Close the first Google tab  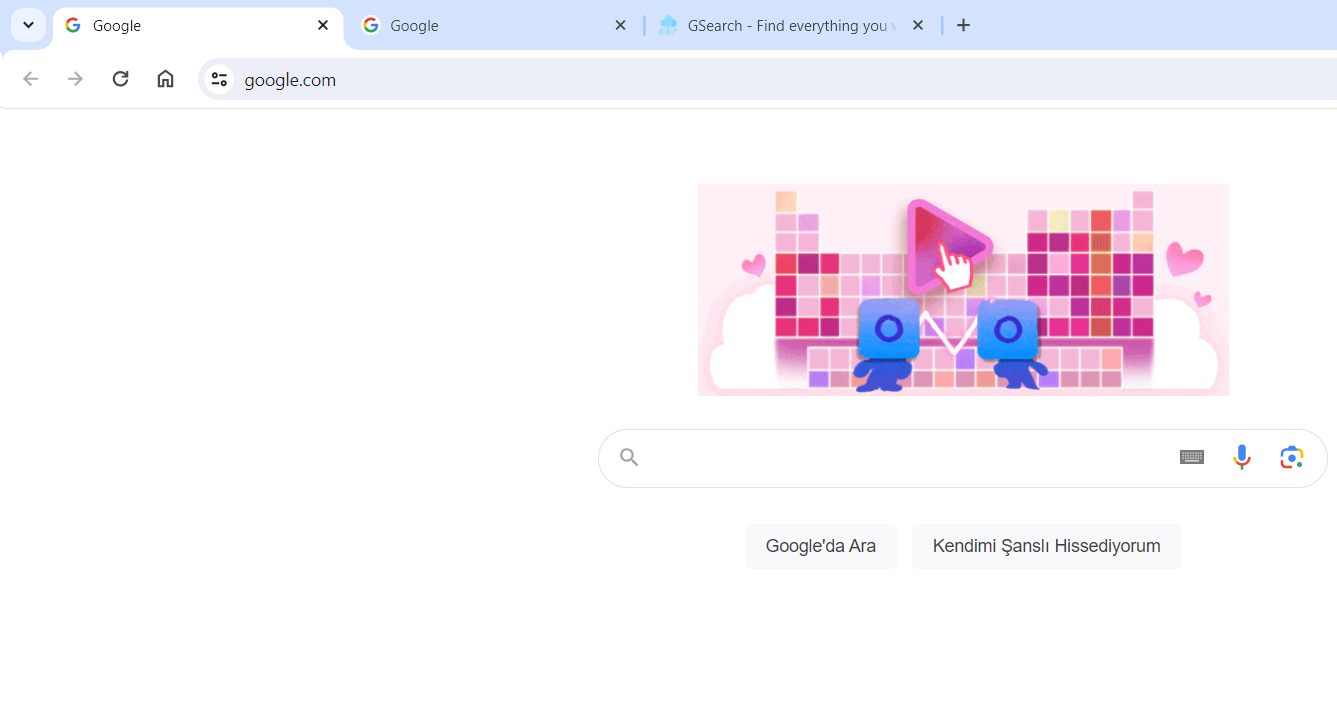[x=323, y=25]
